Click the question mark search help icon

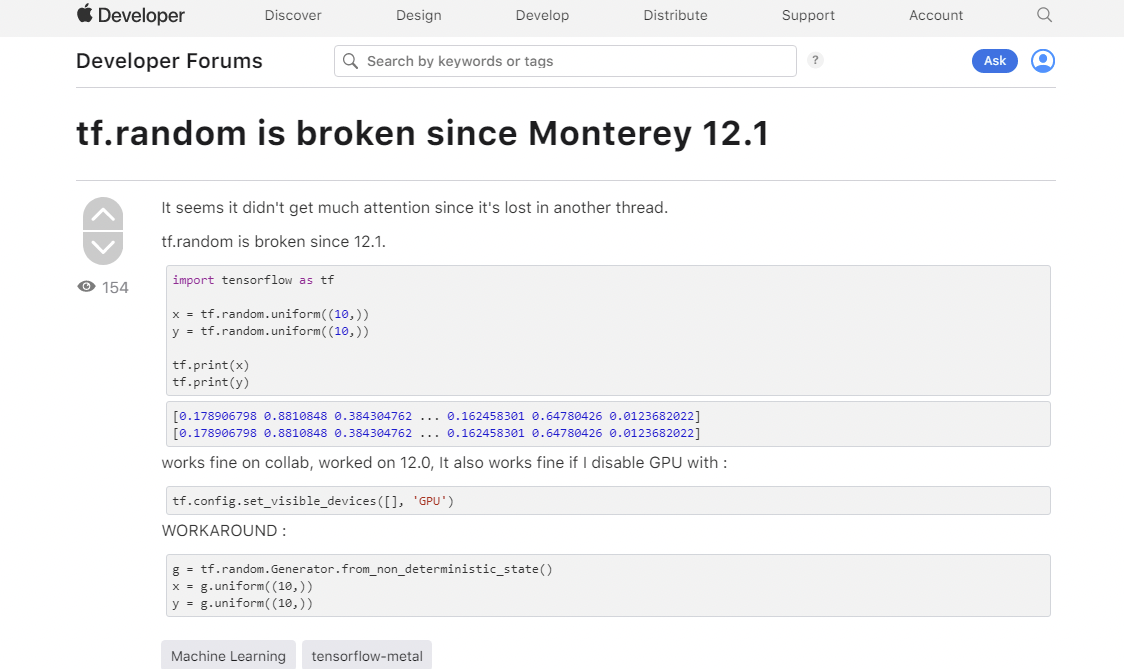(x=816, y=60)
